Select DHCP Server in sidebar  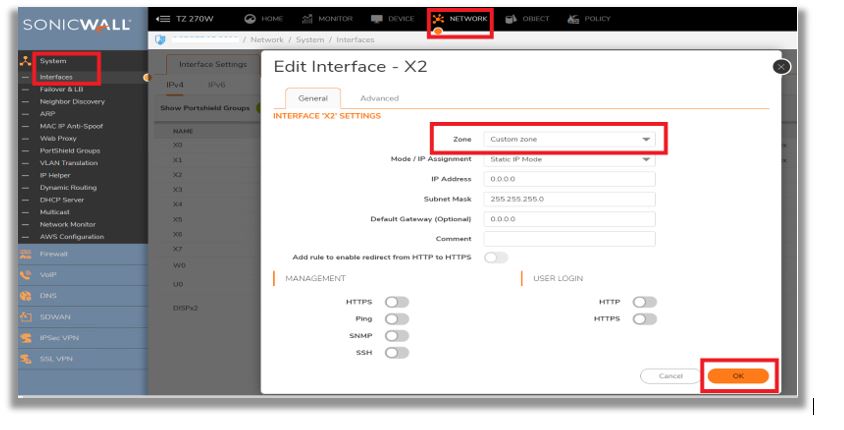pos(62,200)
